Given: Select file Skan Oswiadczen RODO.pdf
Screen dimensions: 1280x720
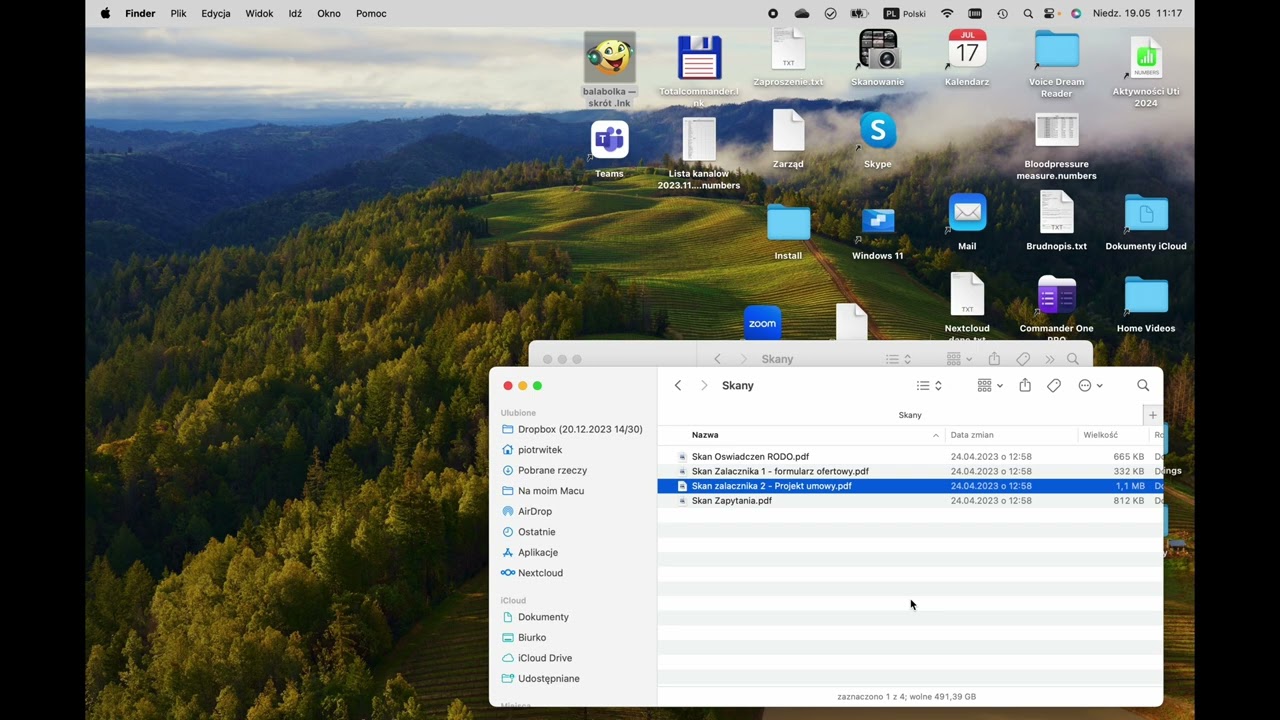Looking at the screenshot, I should click(910, 456).
